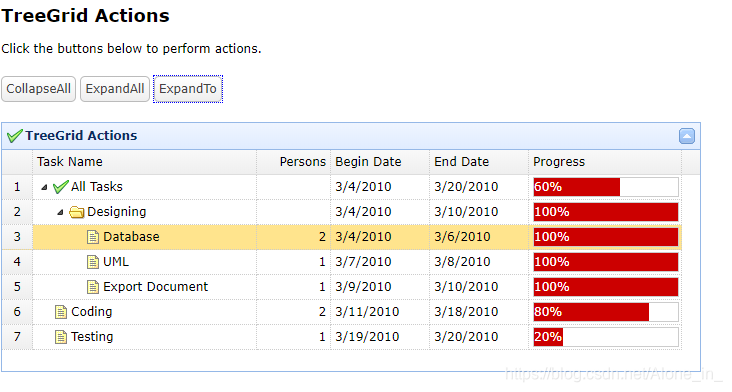Click the End Date 3/8/2010 cell
This screenshot has width=732, height=392.
click(479, 262)
